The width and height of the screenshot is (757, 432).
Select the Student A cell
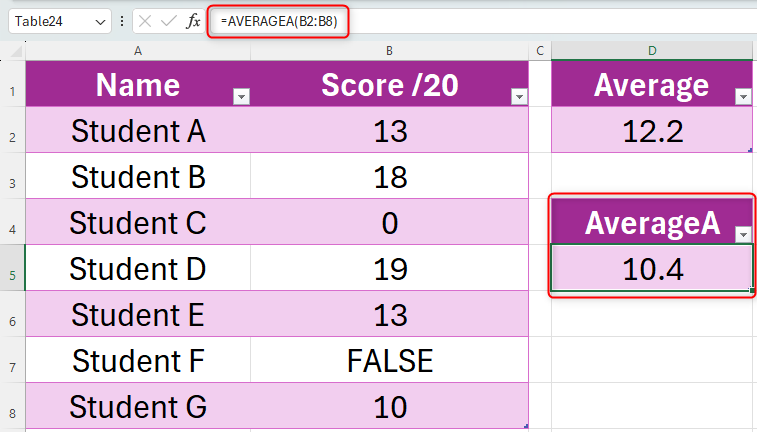[138, 130]
